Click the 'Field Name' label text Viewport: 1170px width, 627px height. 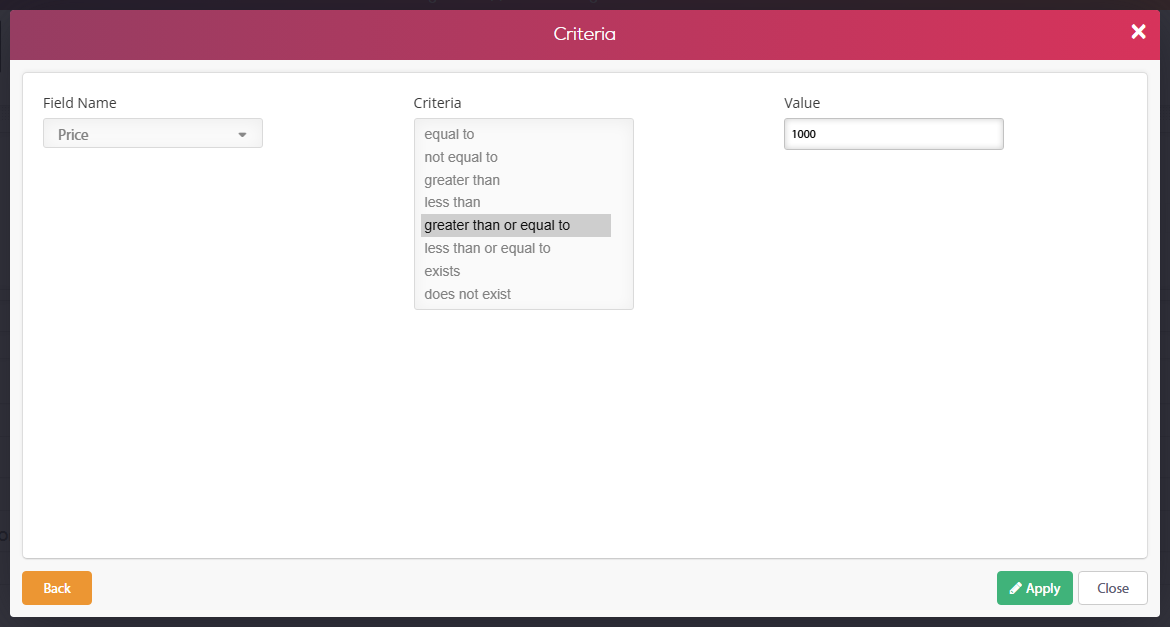80,103
